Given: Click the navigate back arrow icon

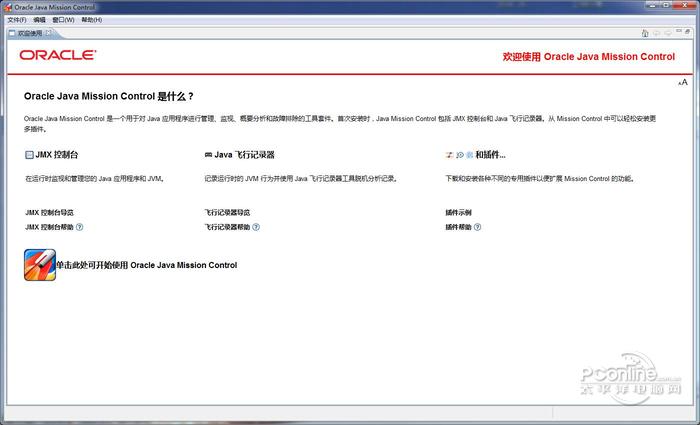Looking at the screenshot, I should [x=657, y=33].
